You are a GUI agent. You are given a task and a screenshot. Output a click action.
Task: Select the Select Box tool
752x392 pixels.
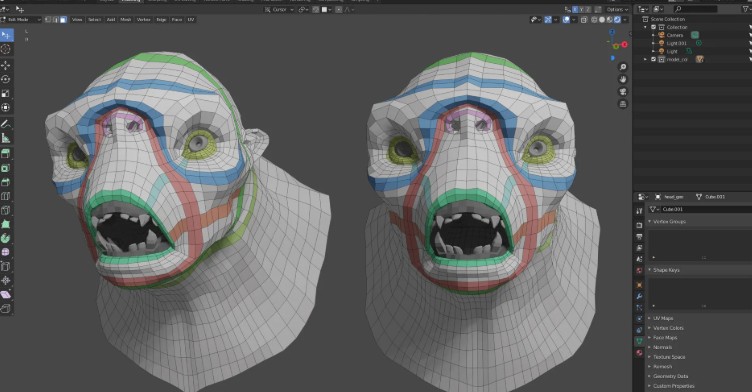pos(6,35)
